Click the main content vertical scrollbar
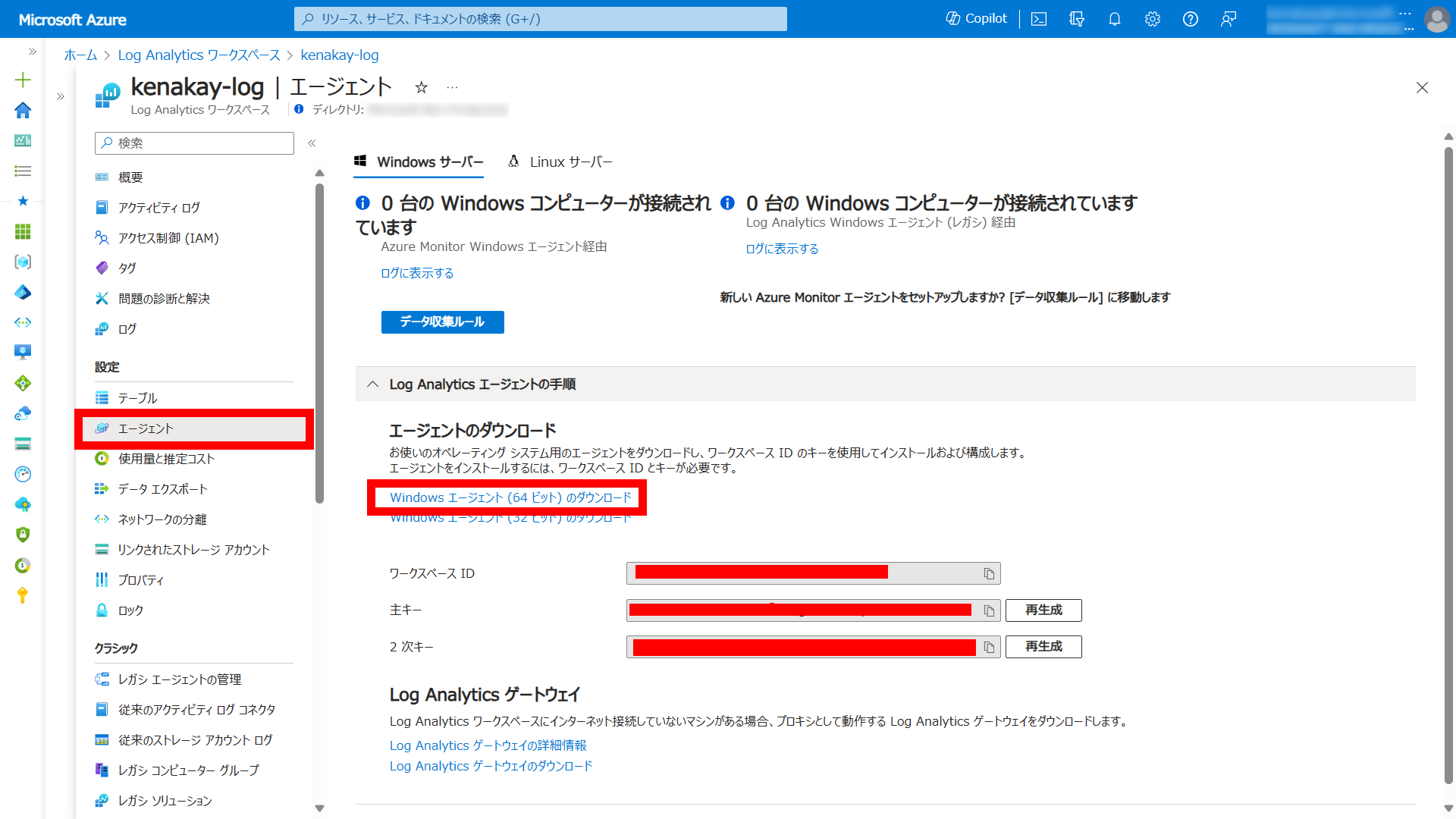The image size is (1456, 819). [x=1448, y=464]
